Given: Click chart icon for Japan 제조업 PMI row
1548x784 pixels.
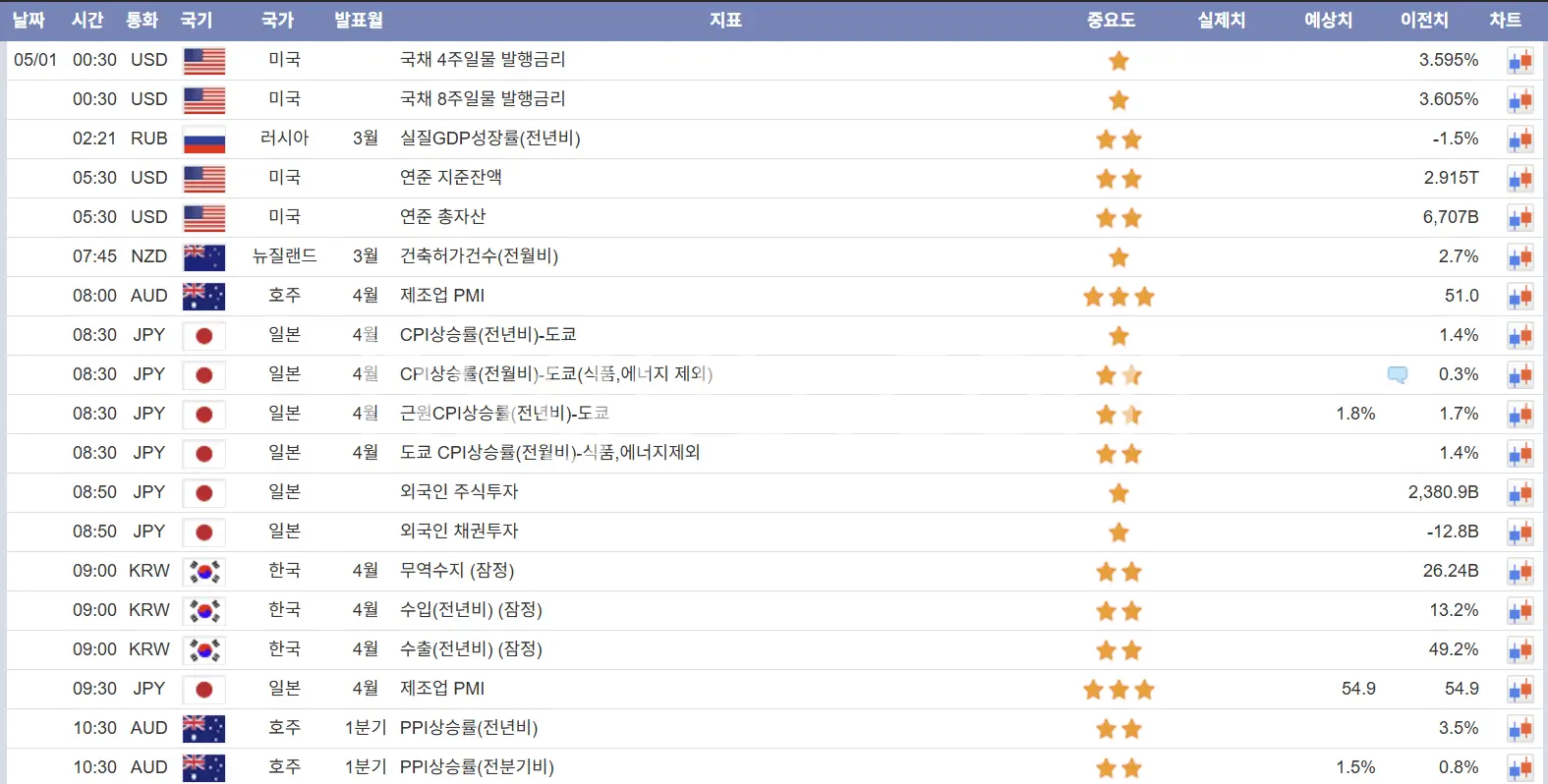Looking at the screenshot, I should [1519, 690].
